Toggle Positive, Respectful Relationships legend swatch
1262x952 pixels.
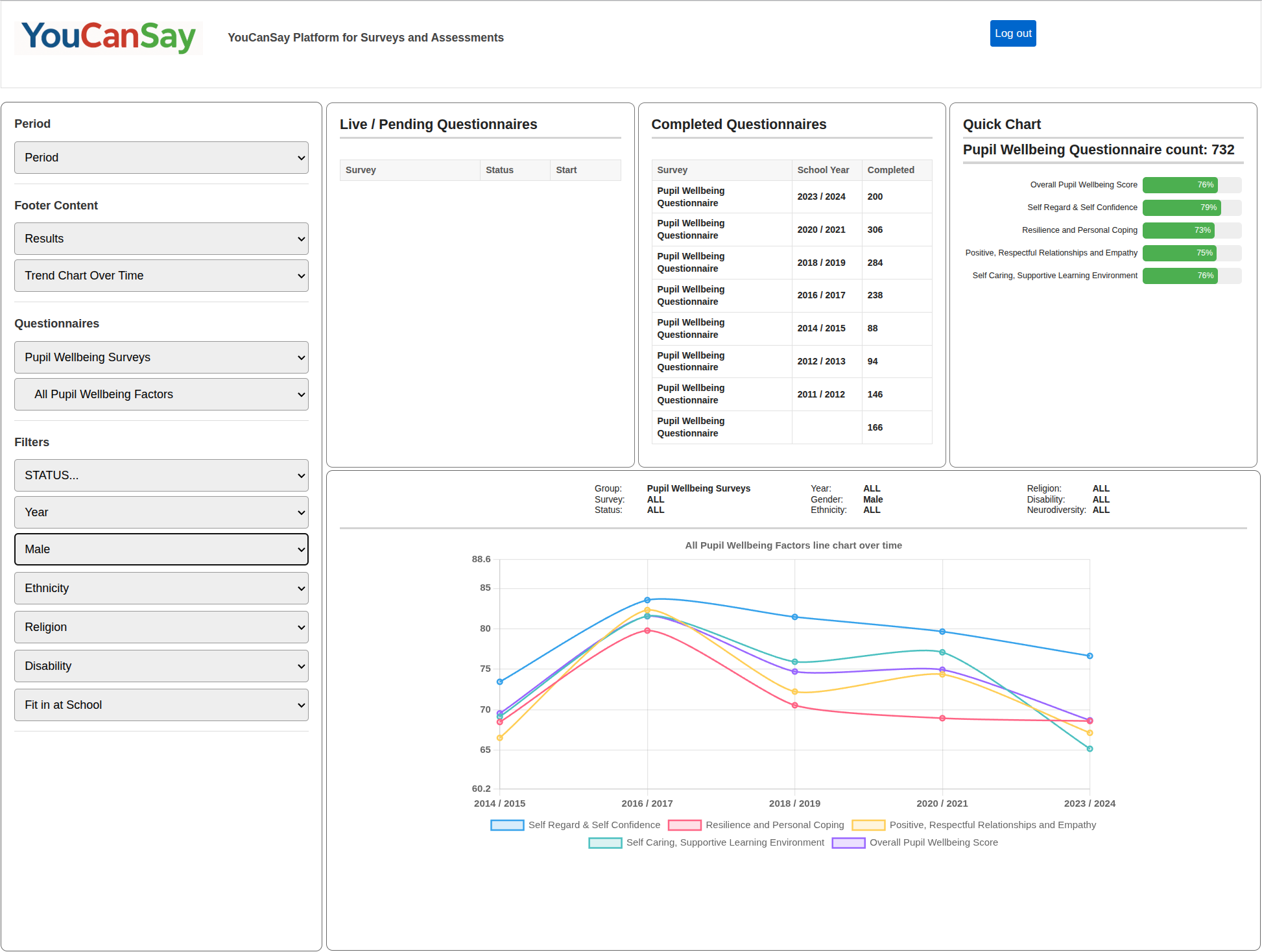pos(868,825)
